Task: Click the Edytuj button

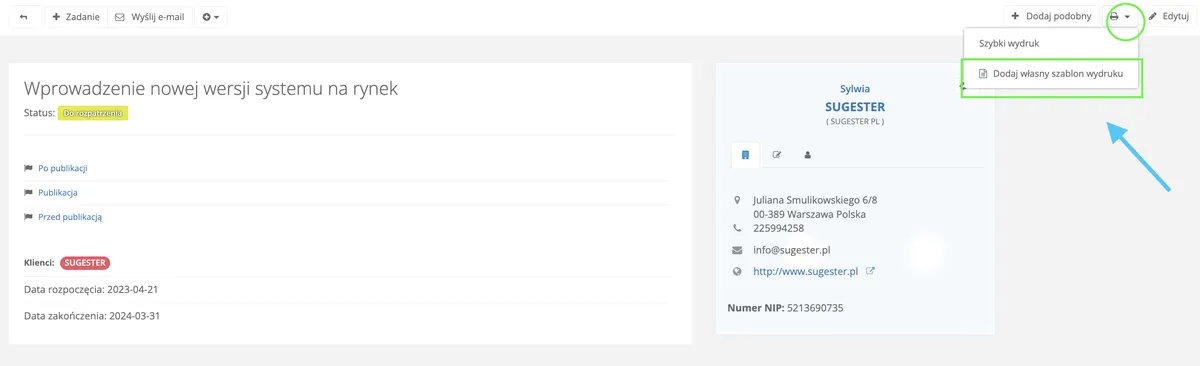Action: (x=1169, y=17)
